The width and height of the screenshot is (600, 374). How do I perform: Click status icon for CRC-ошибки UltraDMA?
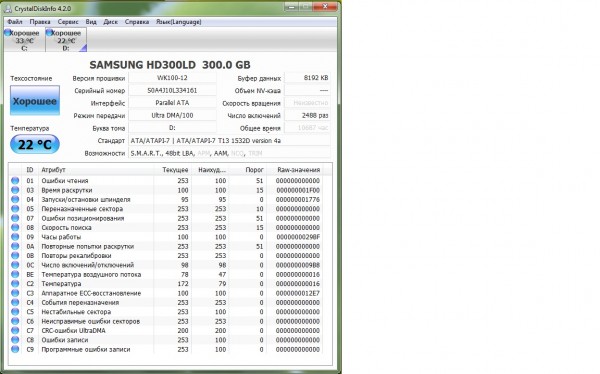(15, 330)
